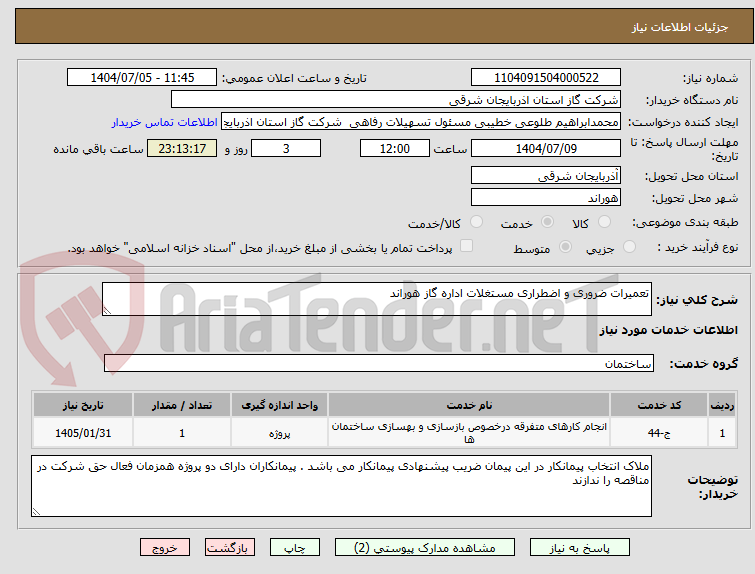
Task: Click the quantity cell in row ج-44
Action: click(182, 433)
